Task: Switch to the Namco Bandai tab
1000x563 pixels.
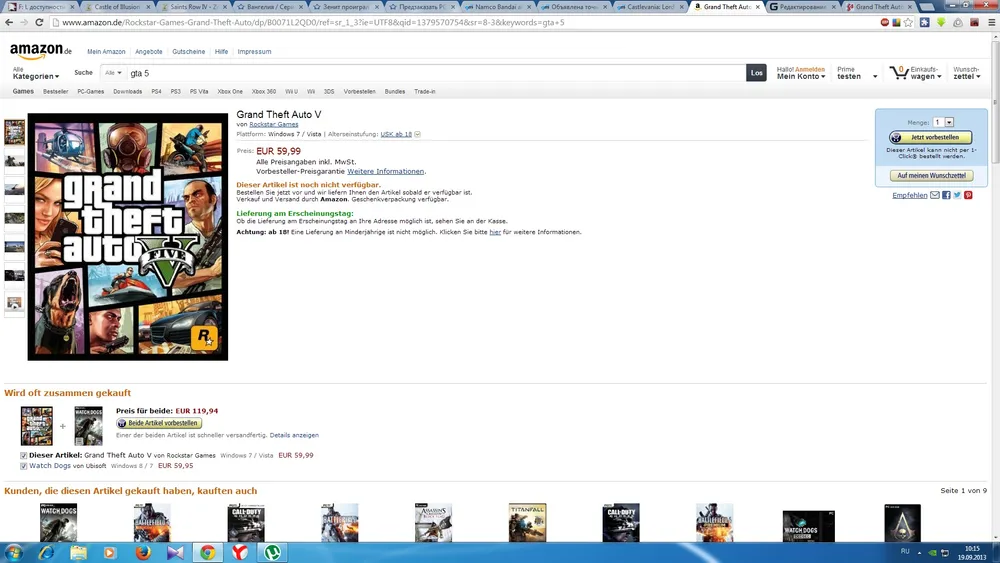Action: point(498,7)
